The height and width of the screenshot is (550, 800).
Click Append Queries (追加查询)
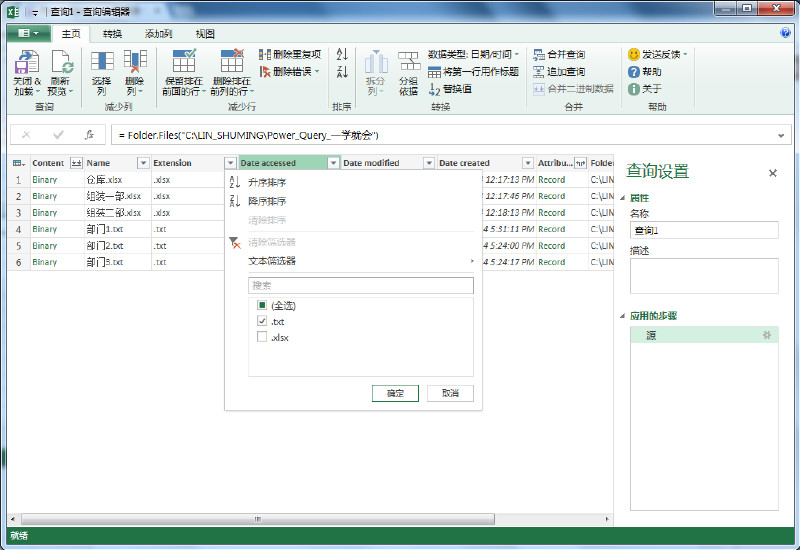(x=559, y=71)
